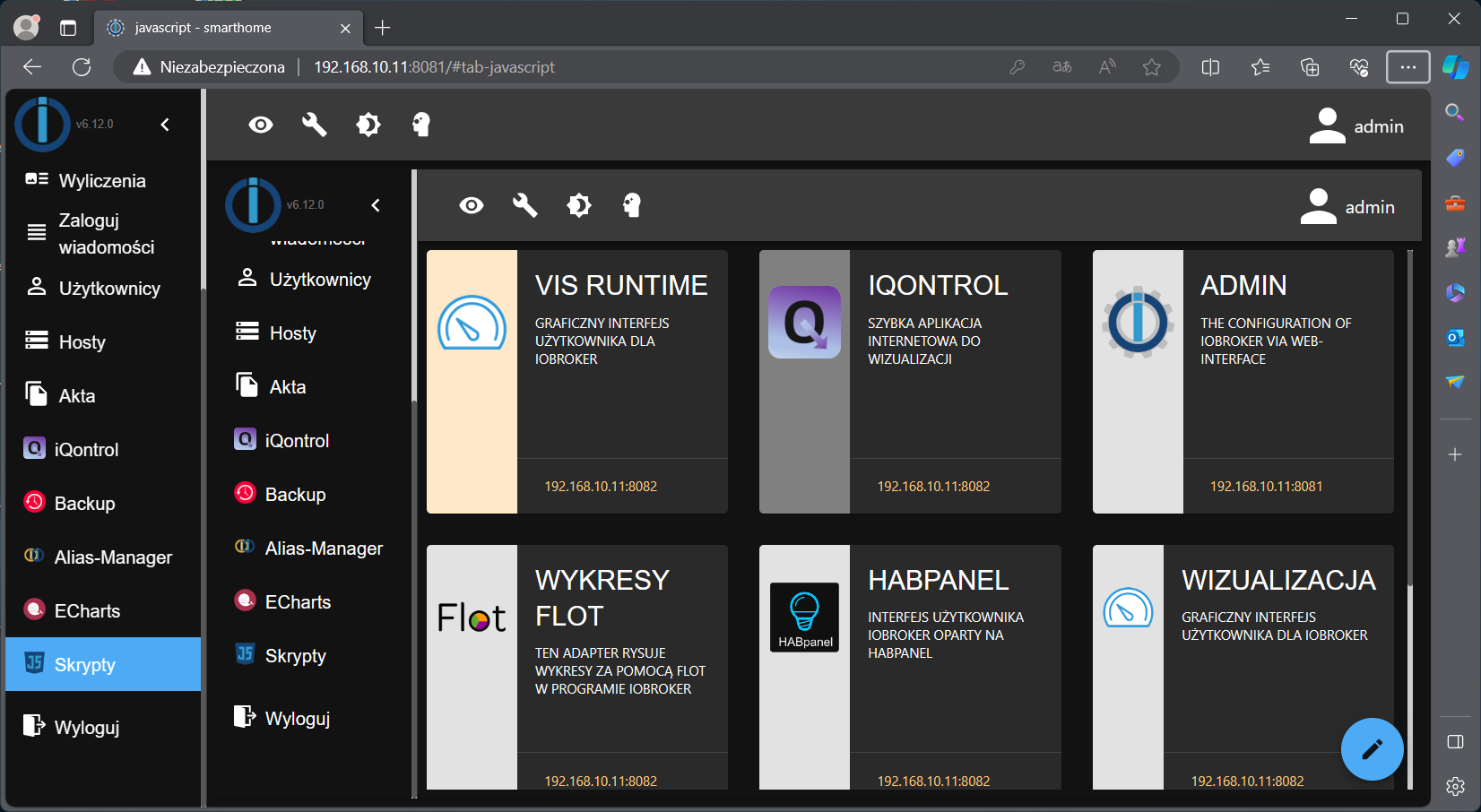This screenshot has height=812, width=1481.
Task: Open Edge sidebar search icon
Action: [x=1455, y=112]
